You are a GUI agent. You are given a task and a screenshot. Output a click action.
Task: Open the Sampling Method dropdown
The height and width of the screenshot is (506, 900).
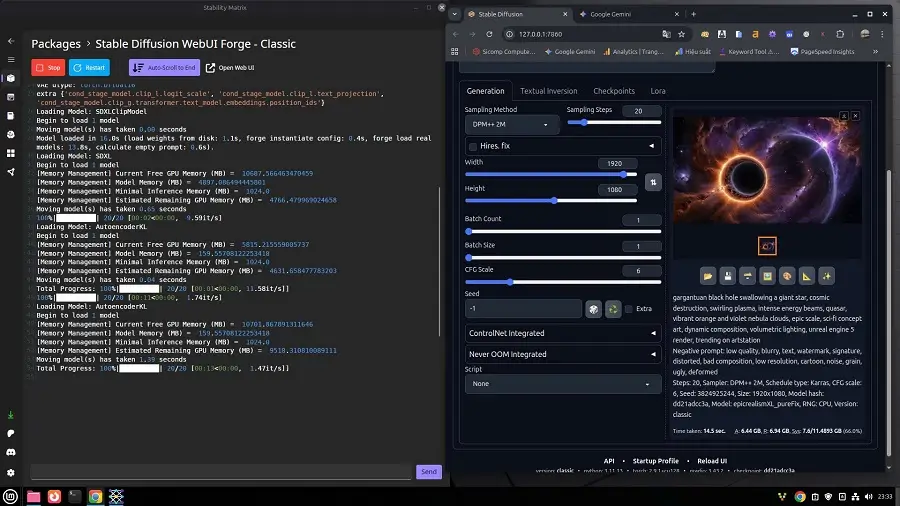click(x=511, y=124)
